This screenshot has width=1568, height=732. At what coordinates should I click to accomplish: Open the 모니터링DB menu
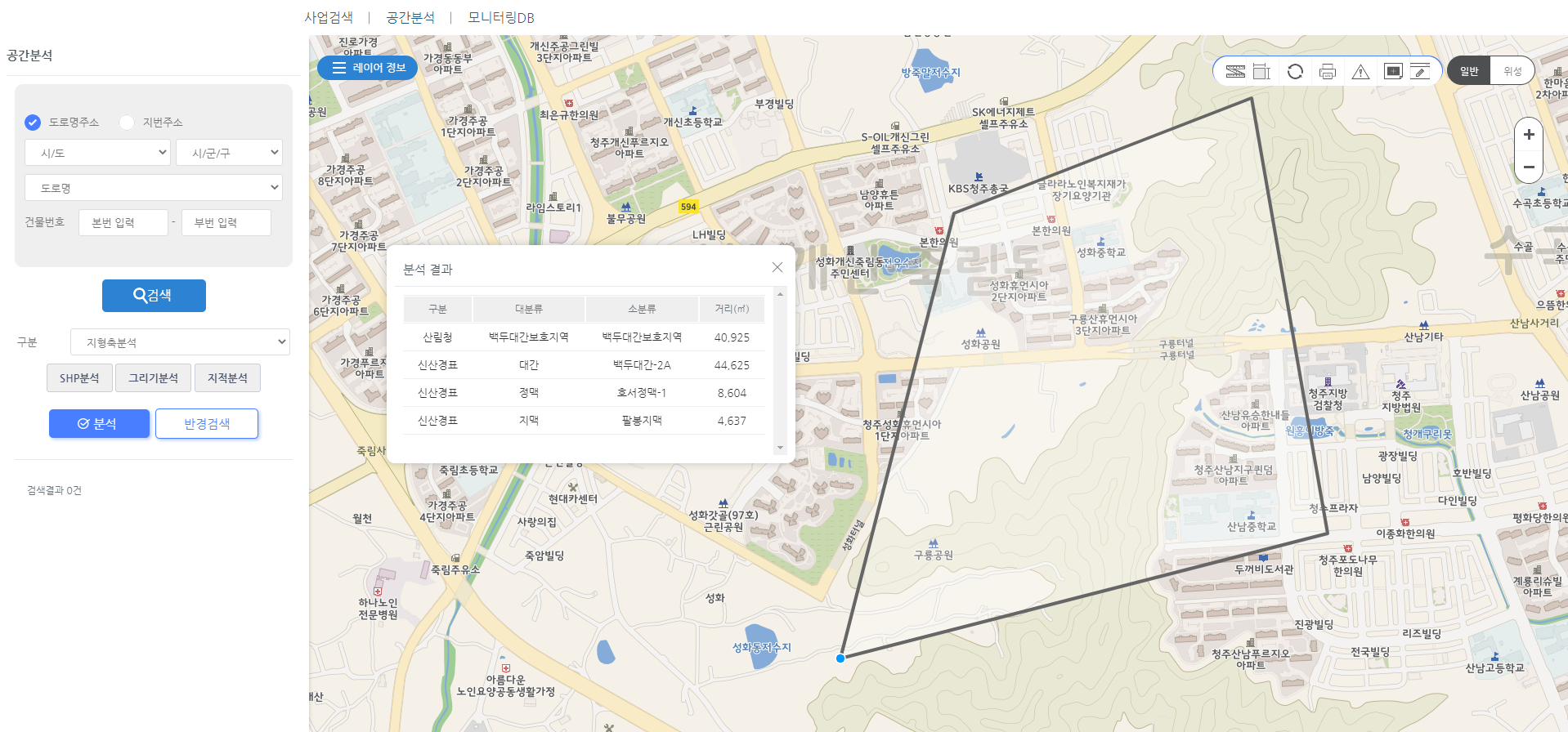[x=500, y=17]
